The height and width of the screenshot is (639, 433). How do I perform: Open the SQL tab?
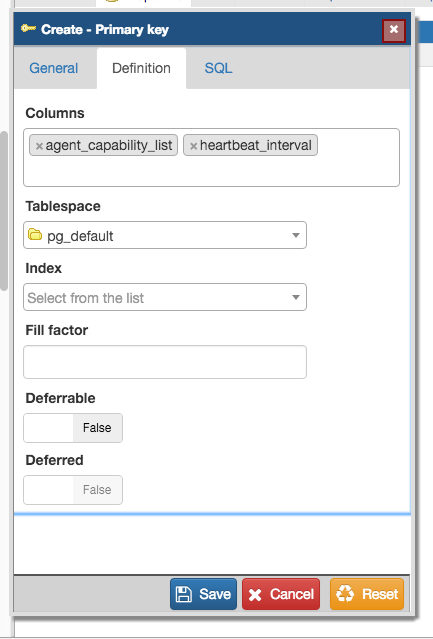coord(218,68)
